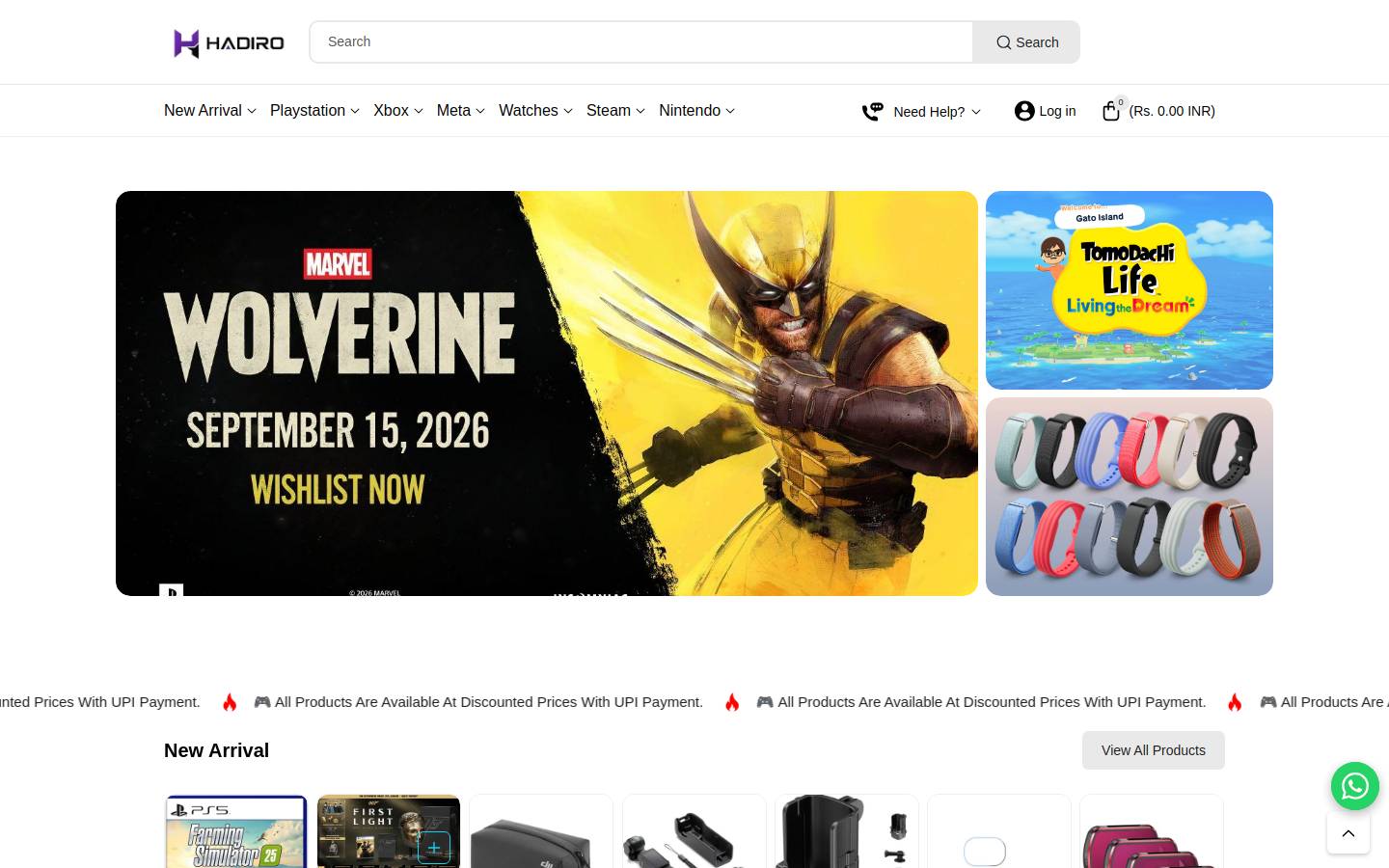Expand the Need Help? dropdown
Screen dimensions: 1389x868
click(937, 112)
